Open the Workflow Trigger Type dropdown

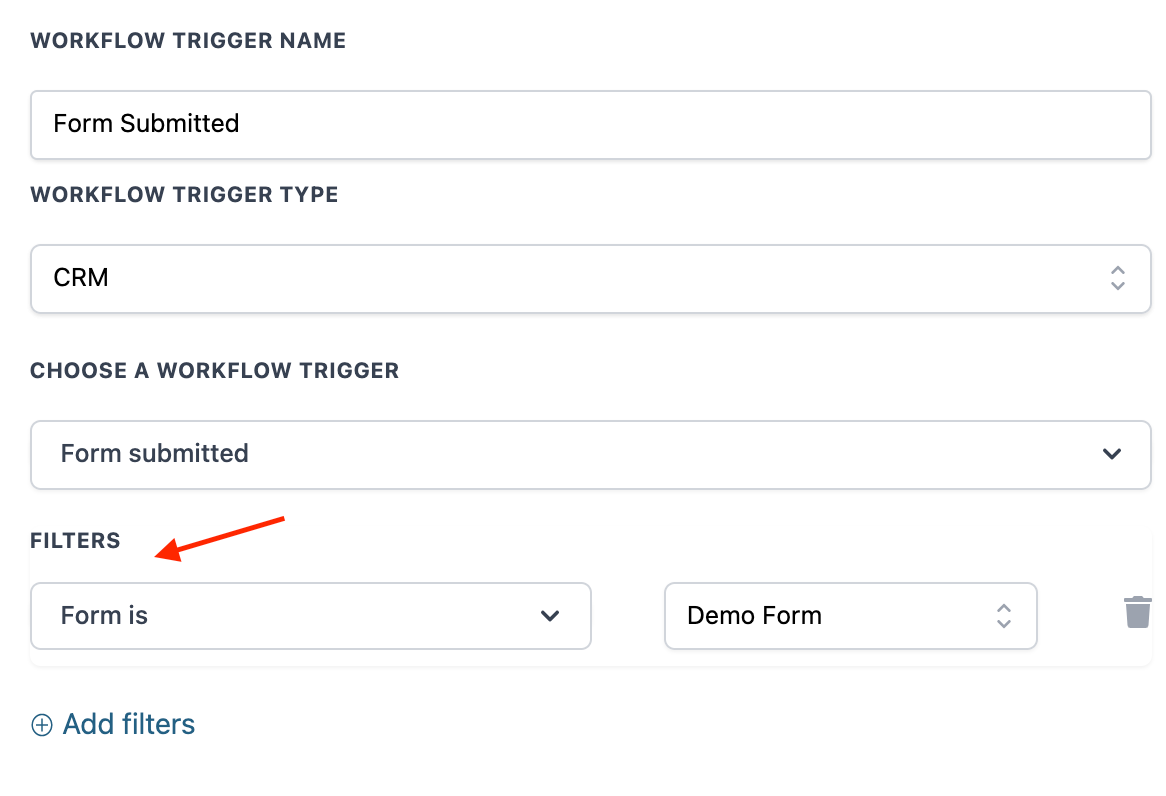pos(590,278)
